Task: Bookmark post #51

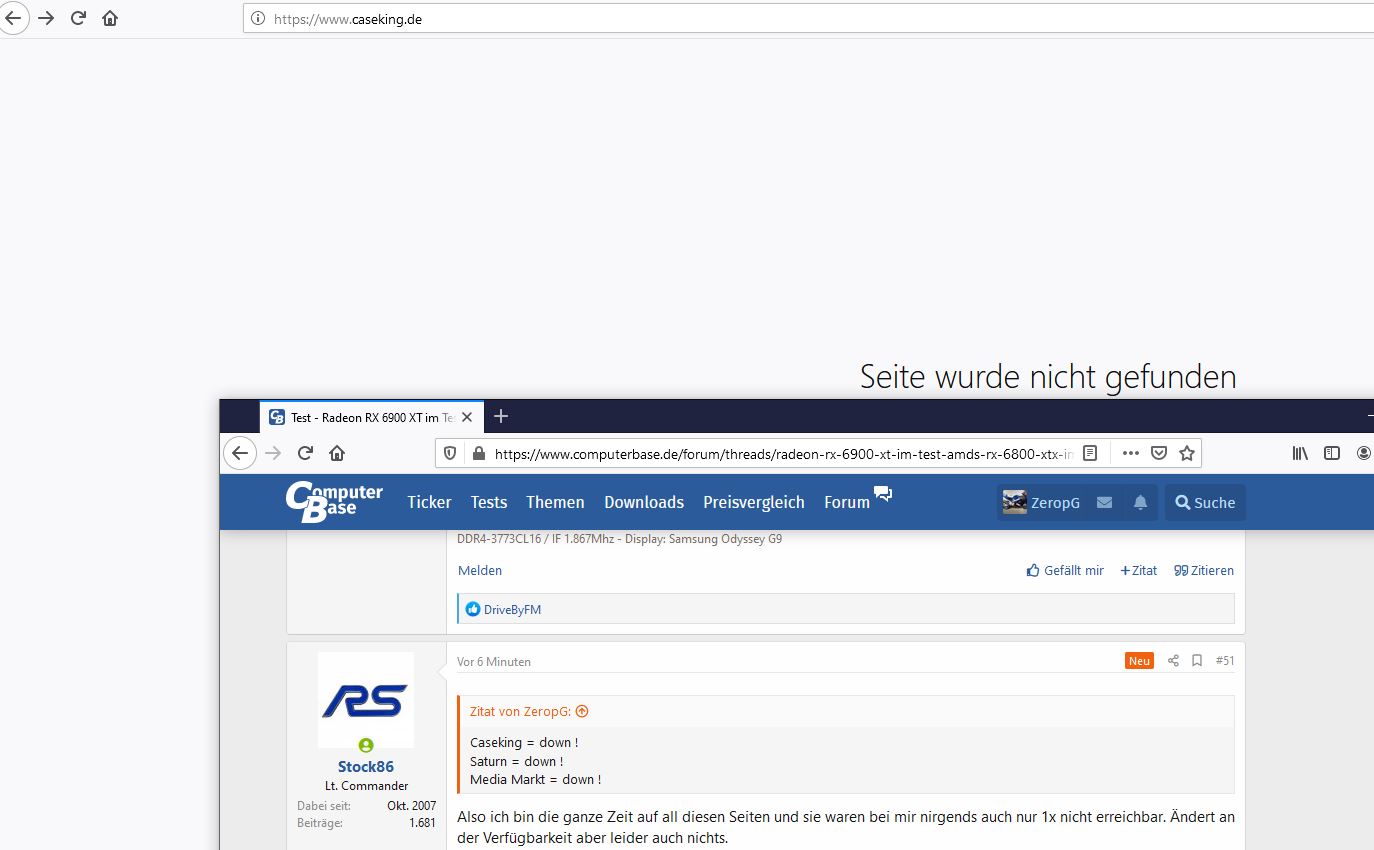Action: [1197, 660]
